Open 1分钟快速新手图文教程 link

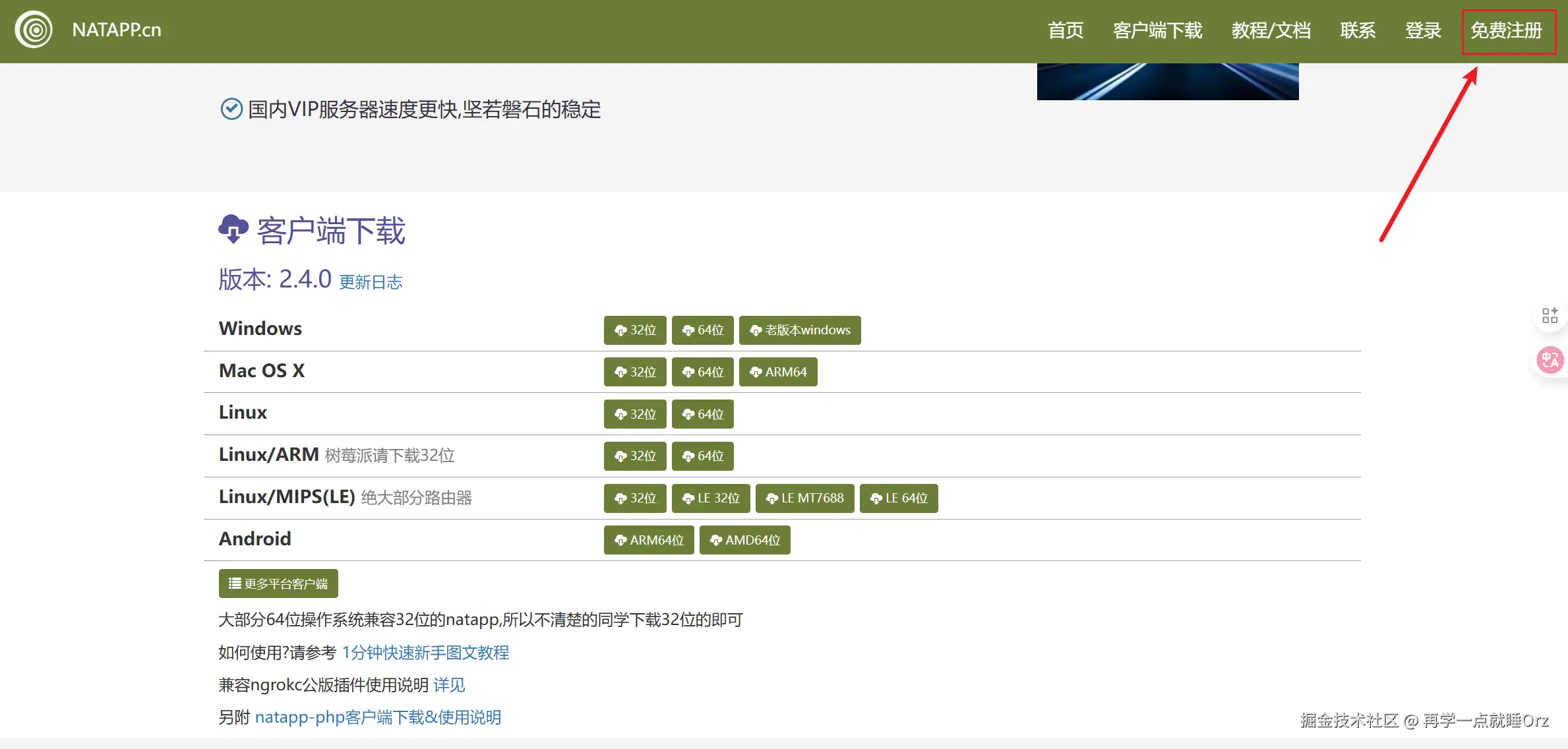point(425,653)
